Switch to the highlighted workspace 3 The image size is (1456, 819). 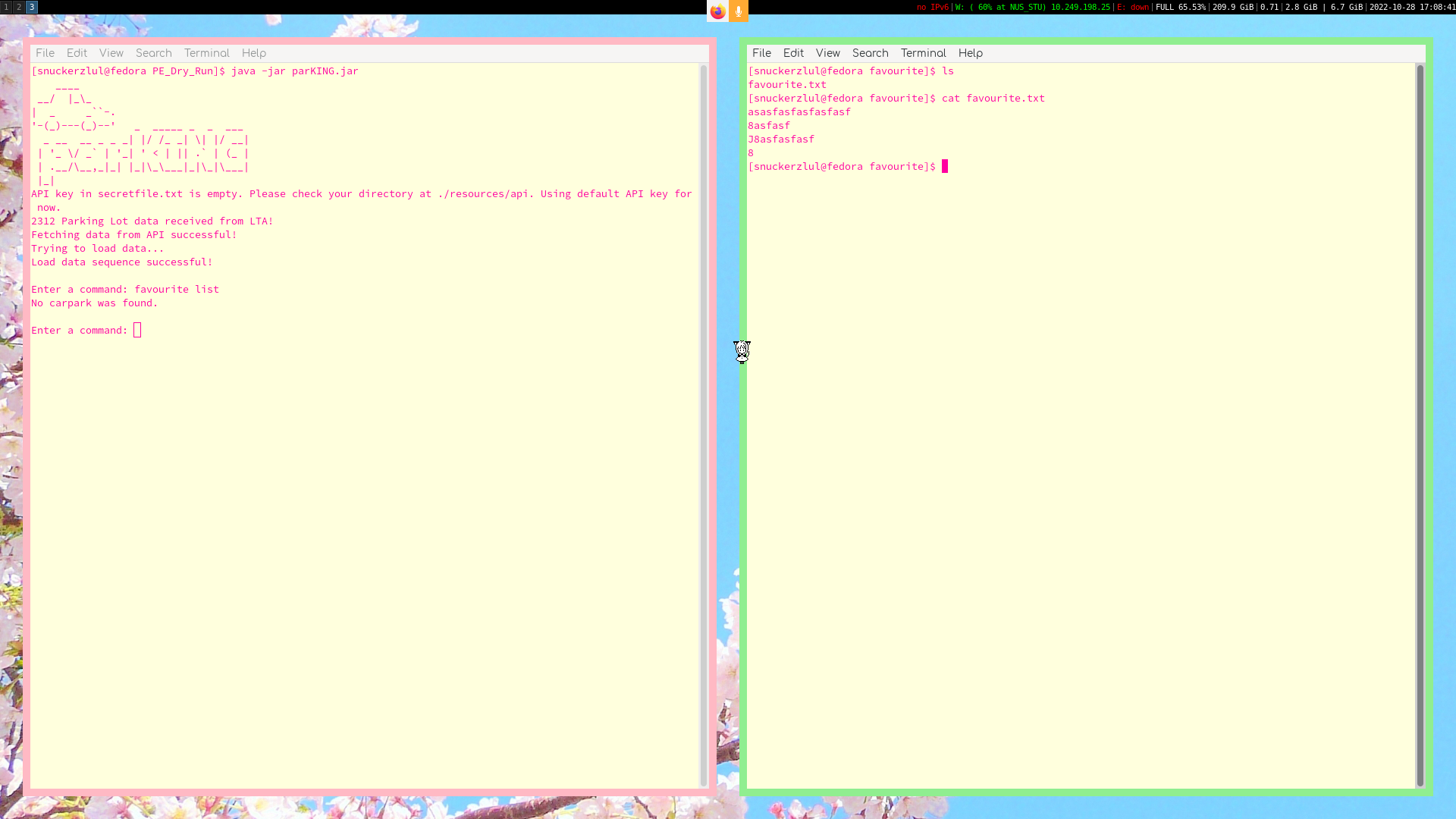[31, 7]
